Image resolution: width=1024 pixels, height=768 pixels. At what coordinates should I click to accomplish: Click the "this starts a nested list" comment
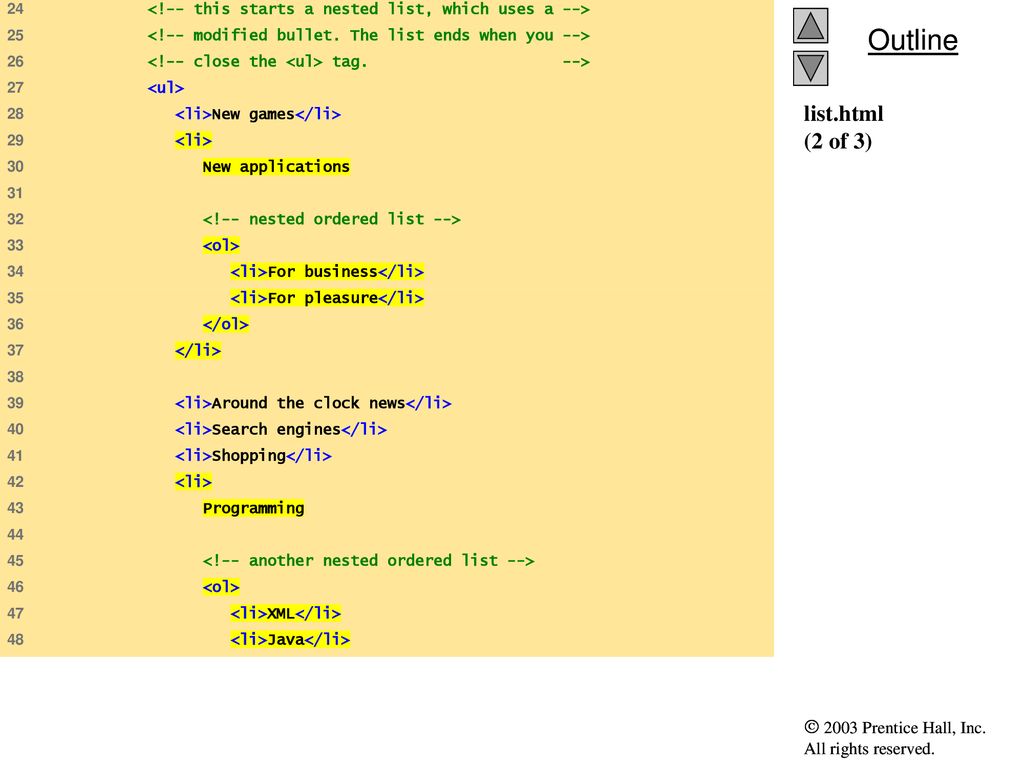coord(369,9)
